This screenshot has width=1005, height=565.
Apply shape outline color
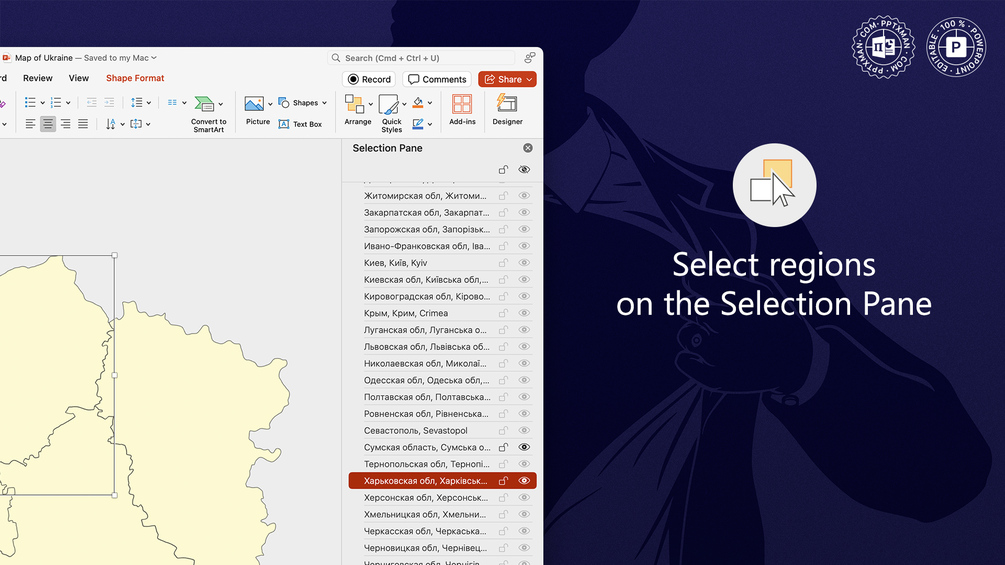pyautogui.click(x=418, y=124)
